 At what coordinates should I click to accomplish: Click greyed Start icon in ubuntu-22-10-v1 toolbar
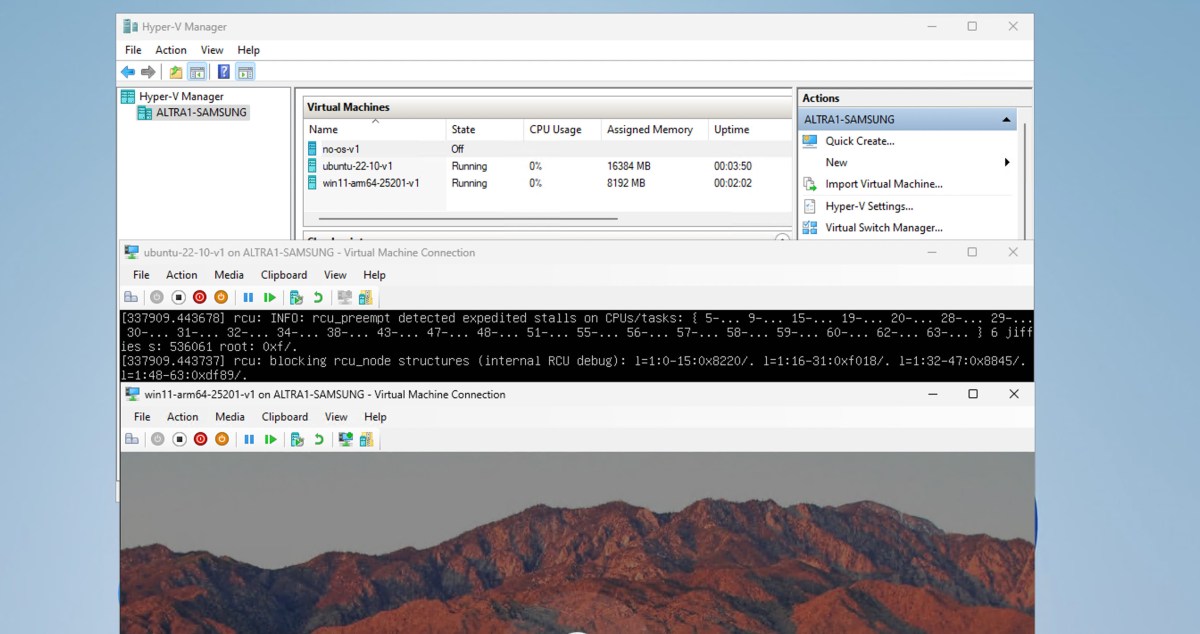click(x=156, y=298)
